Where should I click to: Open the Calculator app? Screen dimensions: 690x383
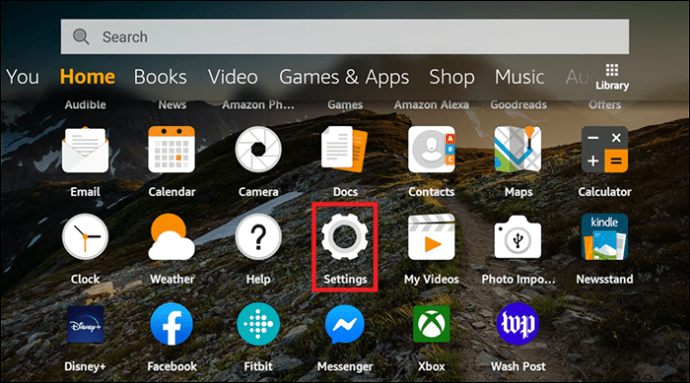click(x=605, y=150)
